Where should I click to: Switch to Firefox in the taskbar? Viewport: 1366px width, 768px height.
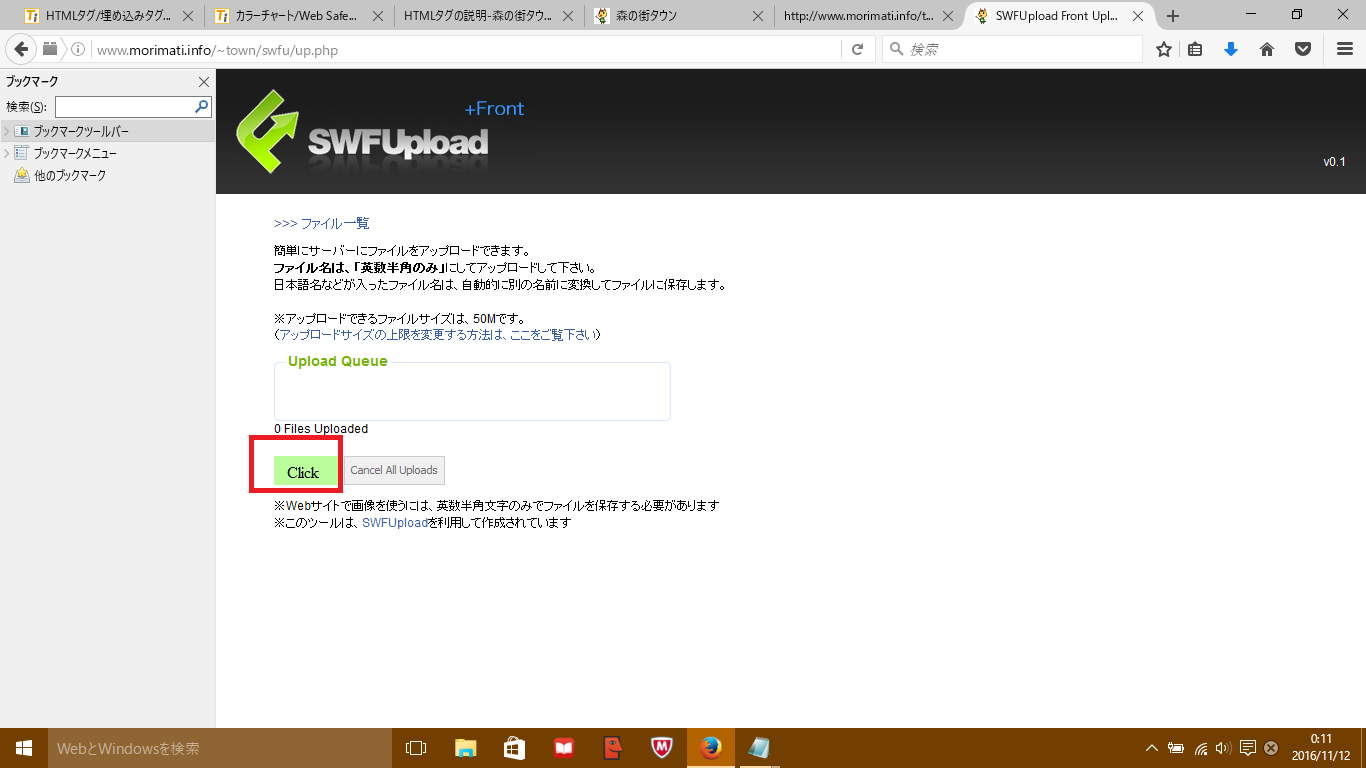[x=711, y=748]
